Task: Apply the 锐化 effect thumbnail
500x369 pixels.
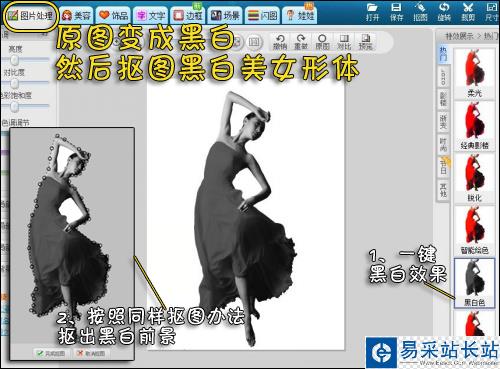Action: tap(474, 177)
